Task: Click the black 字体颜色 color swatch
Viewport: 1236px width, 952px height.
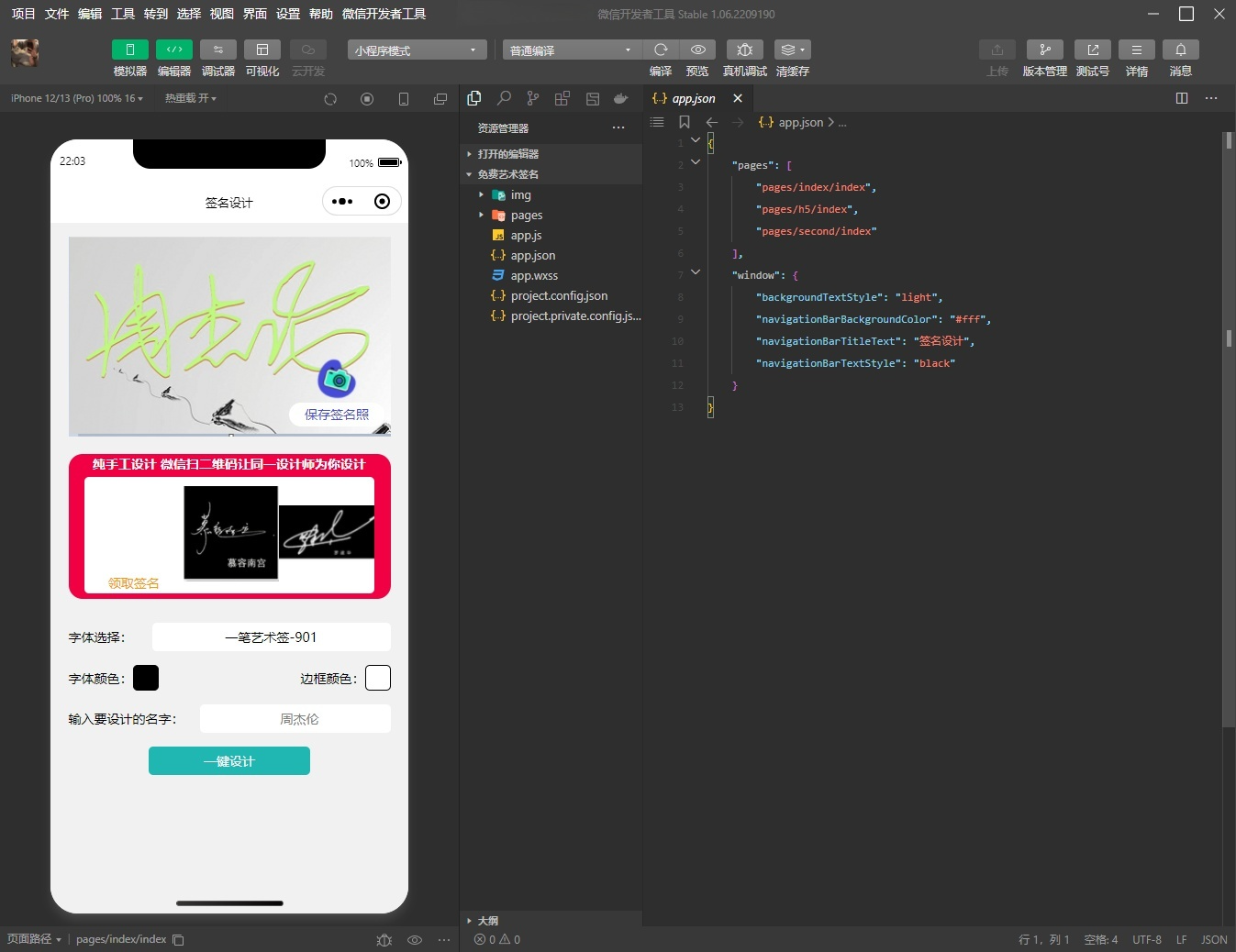Action: tap(146, 678)
